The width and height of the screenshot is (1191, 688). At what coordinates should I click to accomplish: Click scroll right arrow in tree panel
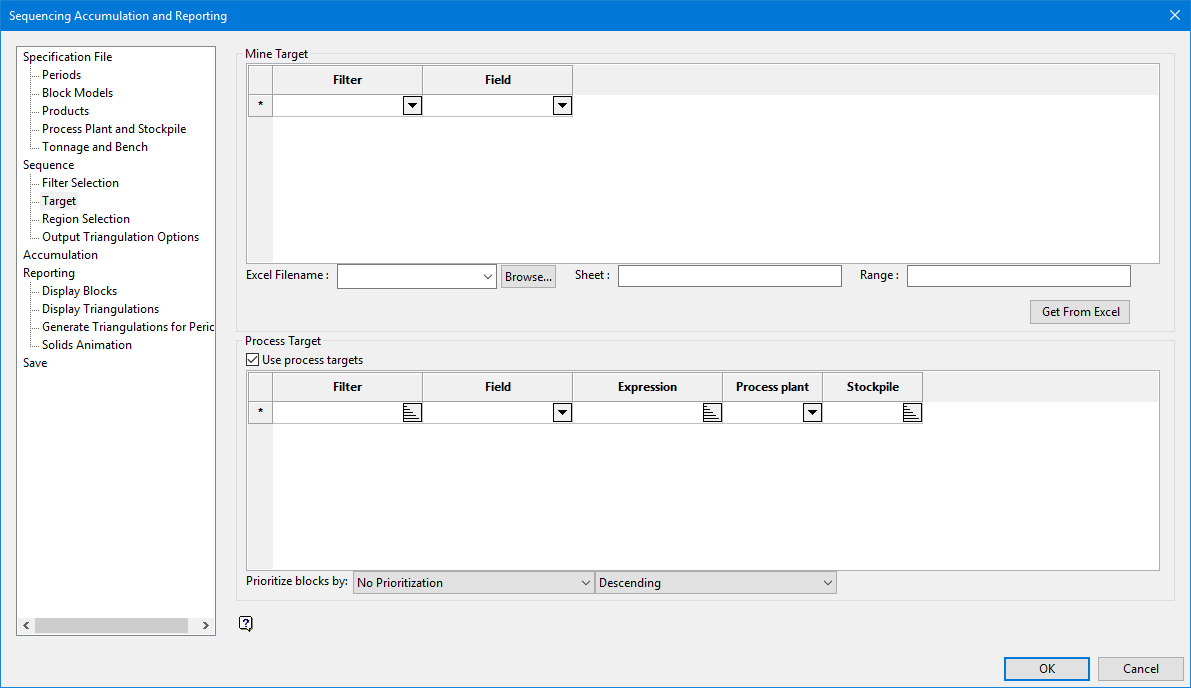pos(205,626)
